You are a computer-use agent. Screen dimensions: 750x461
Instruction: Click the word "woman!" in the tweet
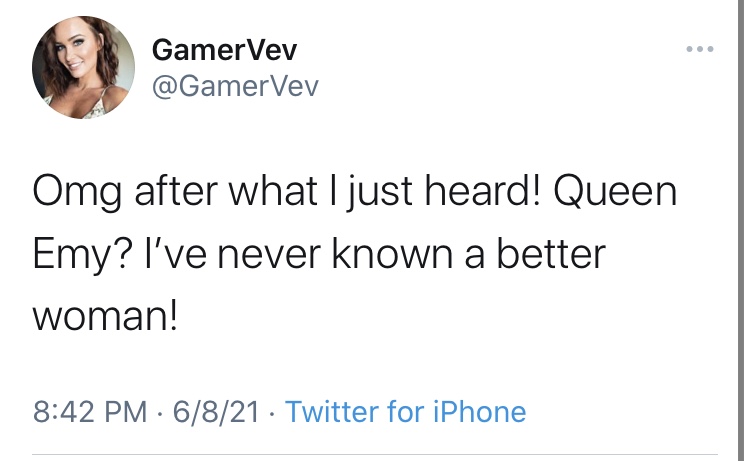[105, 316]
